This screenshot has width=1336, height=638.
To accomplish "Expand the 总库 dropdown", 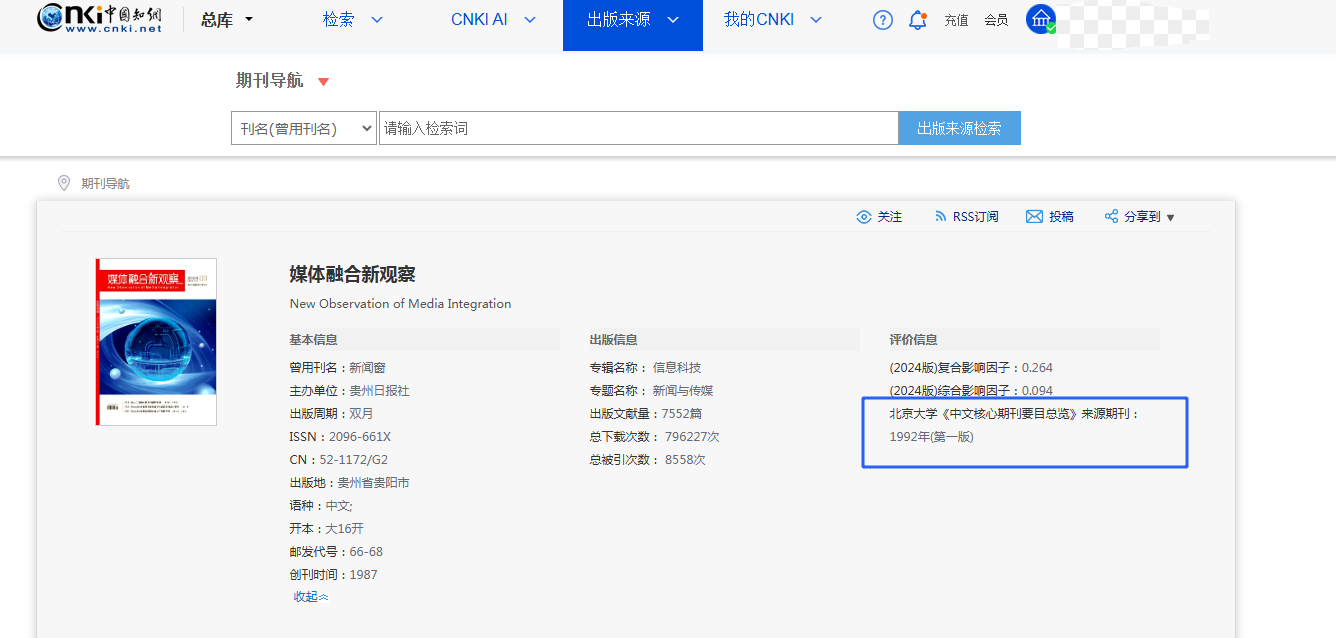I will (228, 20).
